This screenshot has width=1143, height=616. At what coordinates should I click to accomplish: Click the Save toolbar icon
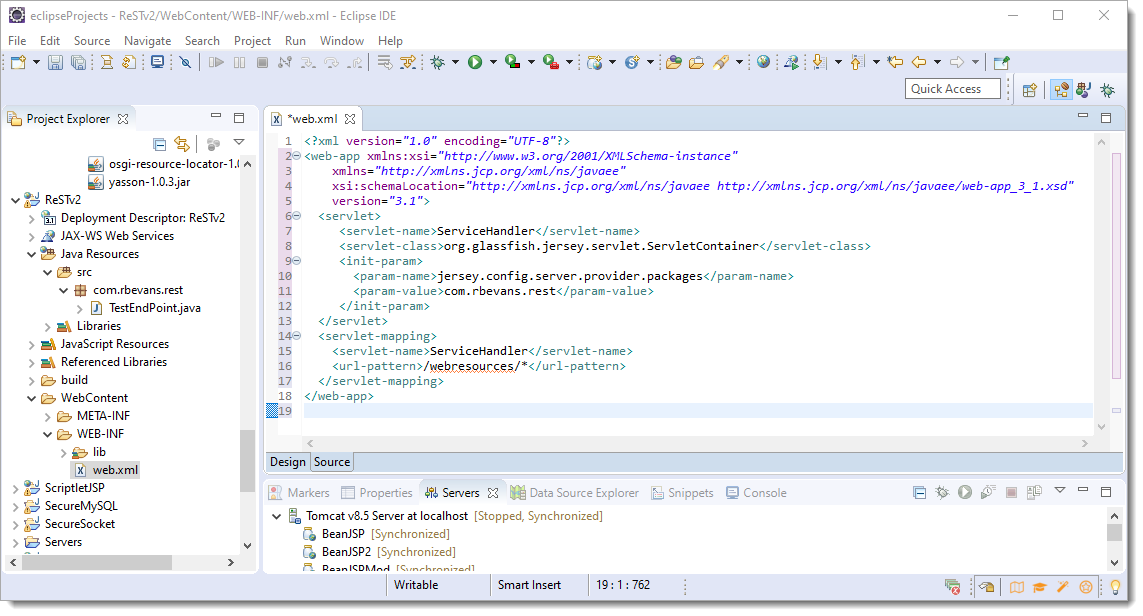point(55,63)
